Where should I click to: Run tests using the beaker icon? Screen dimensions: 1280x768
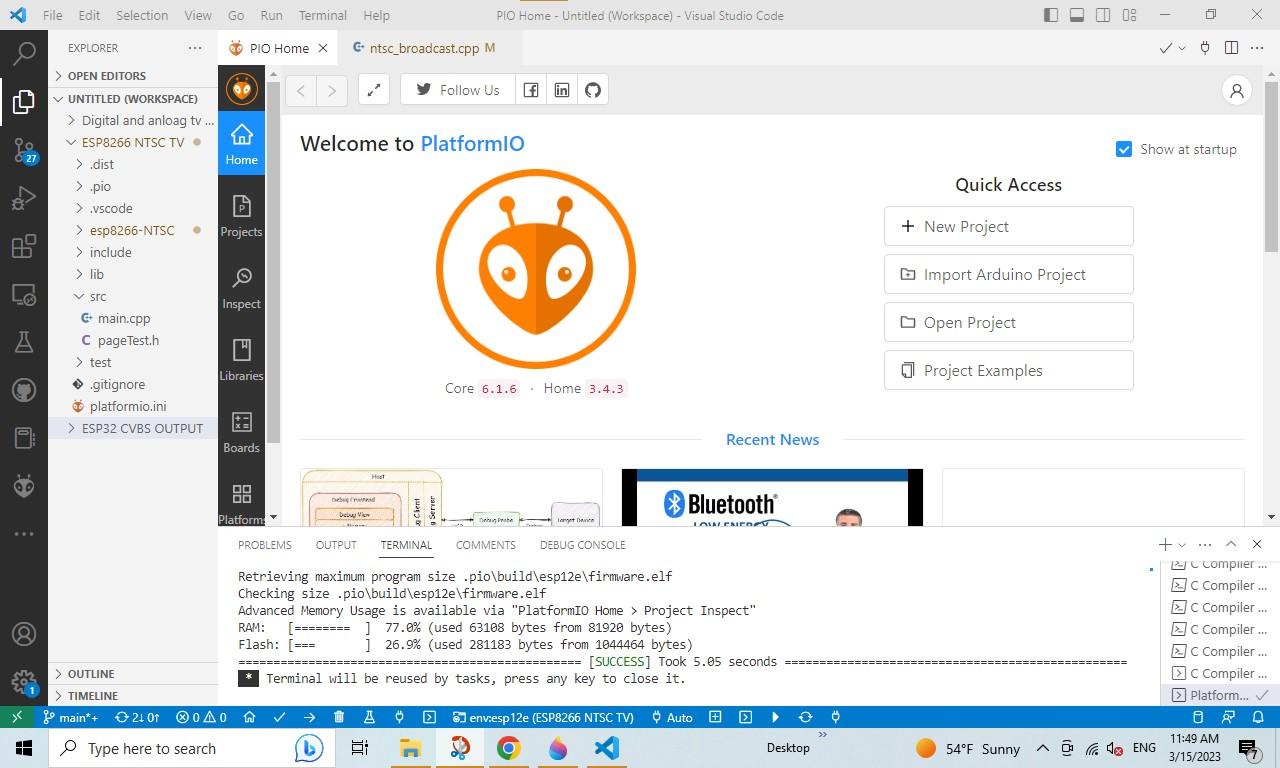(x=369, y=717)
